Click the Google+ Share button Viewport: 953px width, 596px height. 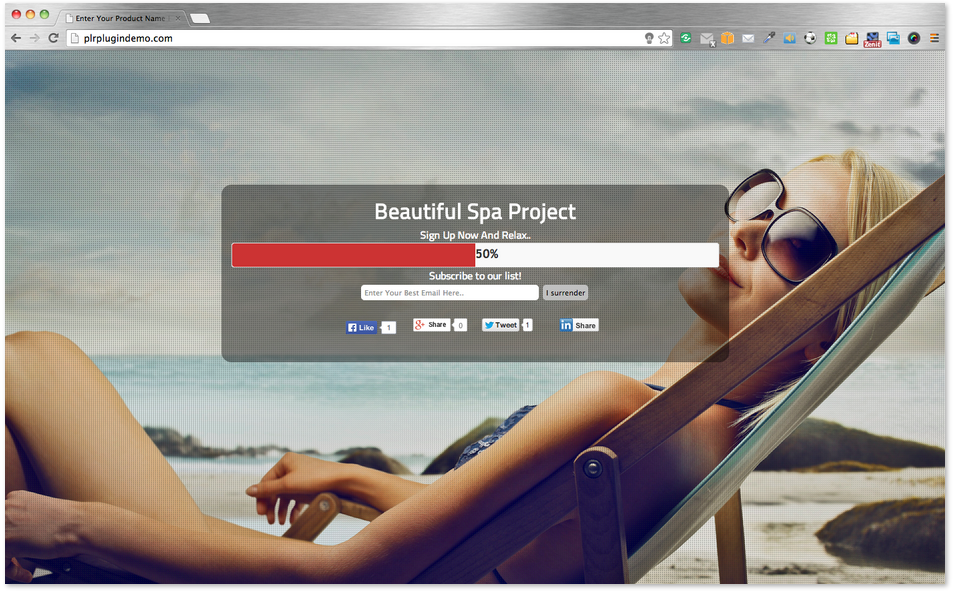[432, 325]
